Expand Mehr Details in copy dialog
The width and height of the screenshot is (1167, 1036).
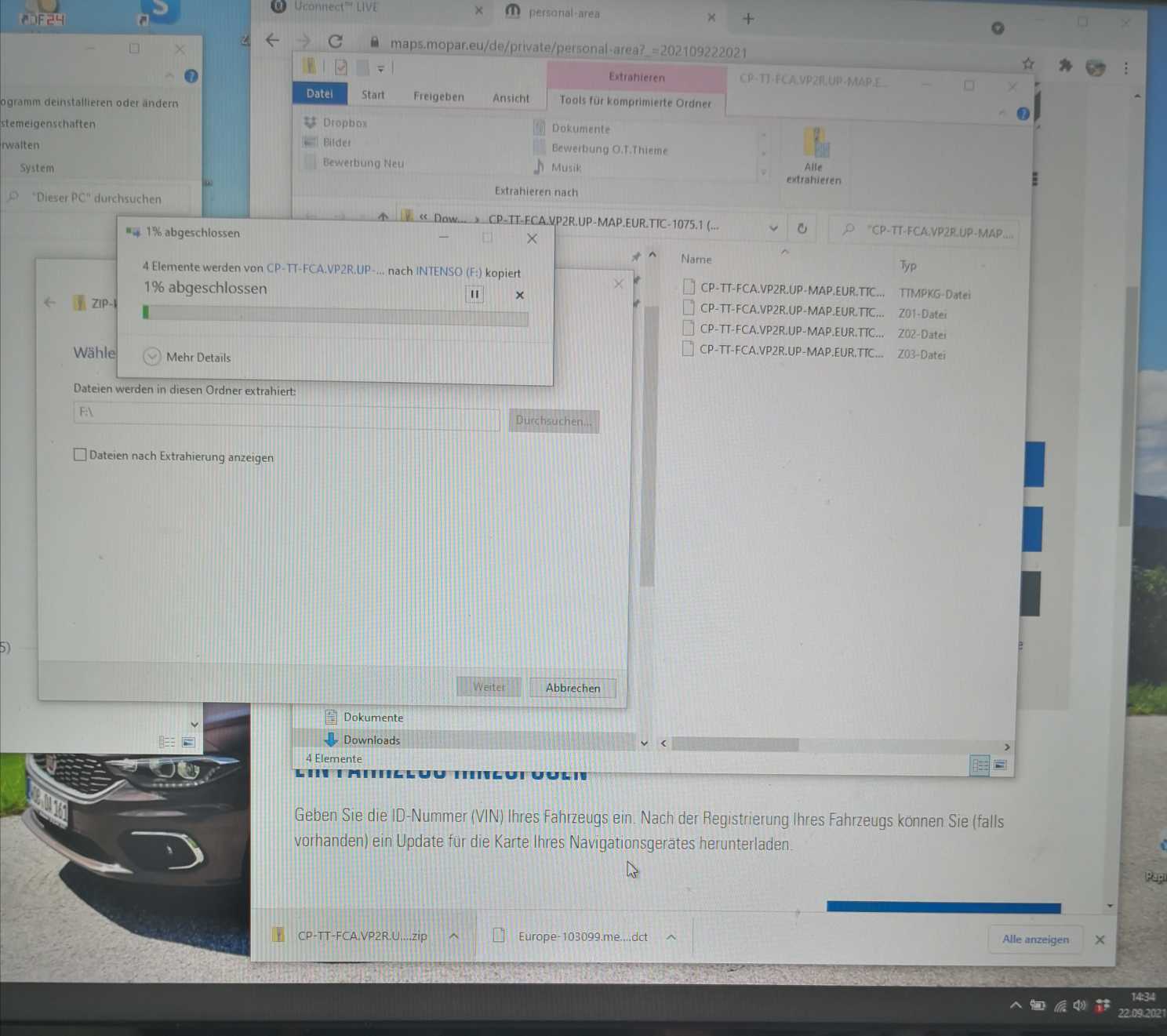coord(152,357)
